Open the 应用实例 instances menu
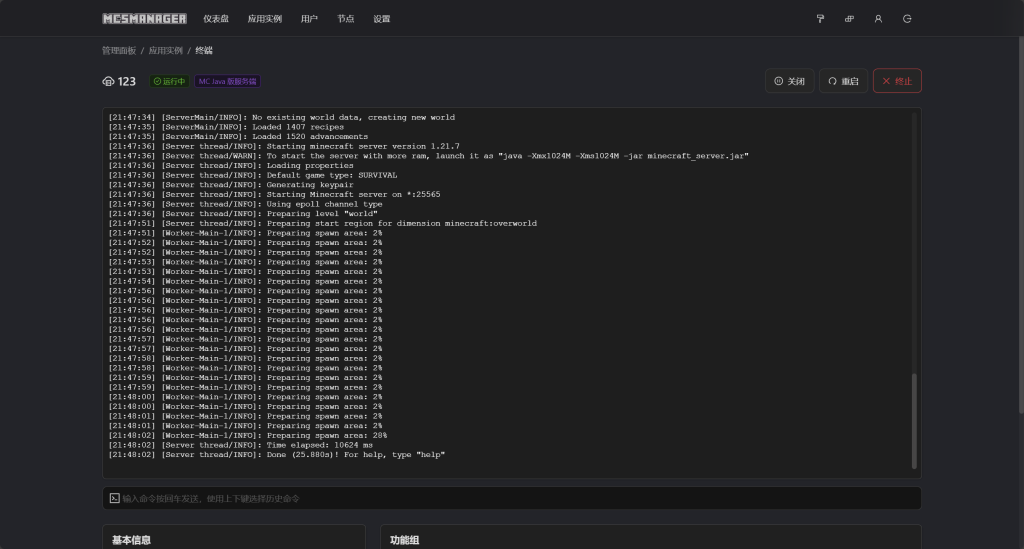The width and height of the screenshot is (1024, 549). 264,19
